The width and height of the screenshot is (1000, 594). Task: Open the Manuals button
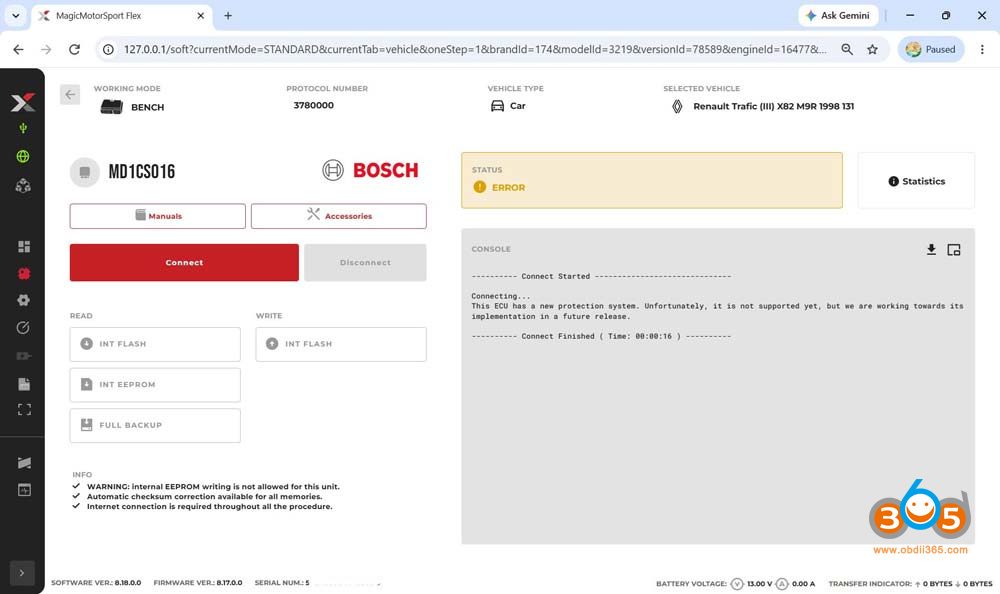pyautogui.click(x=158, y=216)
